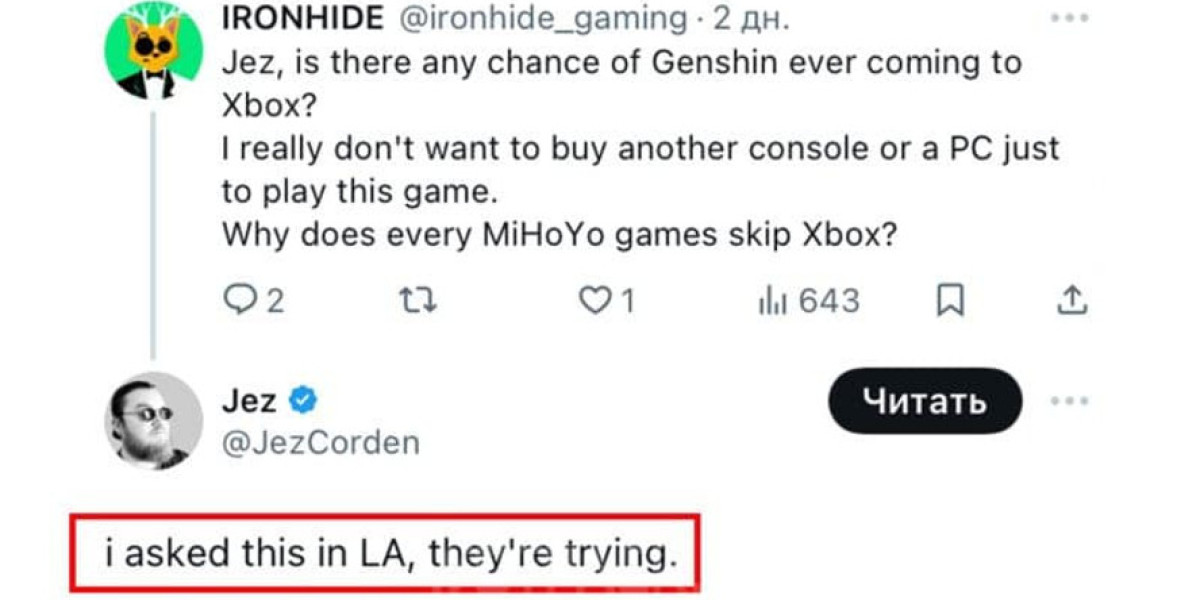Viewport: 1200px width, 600px height.
Task: Click the IRONHIDE display name
Action: point(301,18)
